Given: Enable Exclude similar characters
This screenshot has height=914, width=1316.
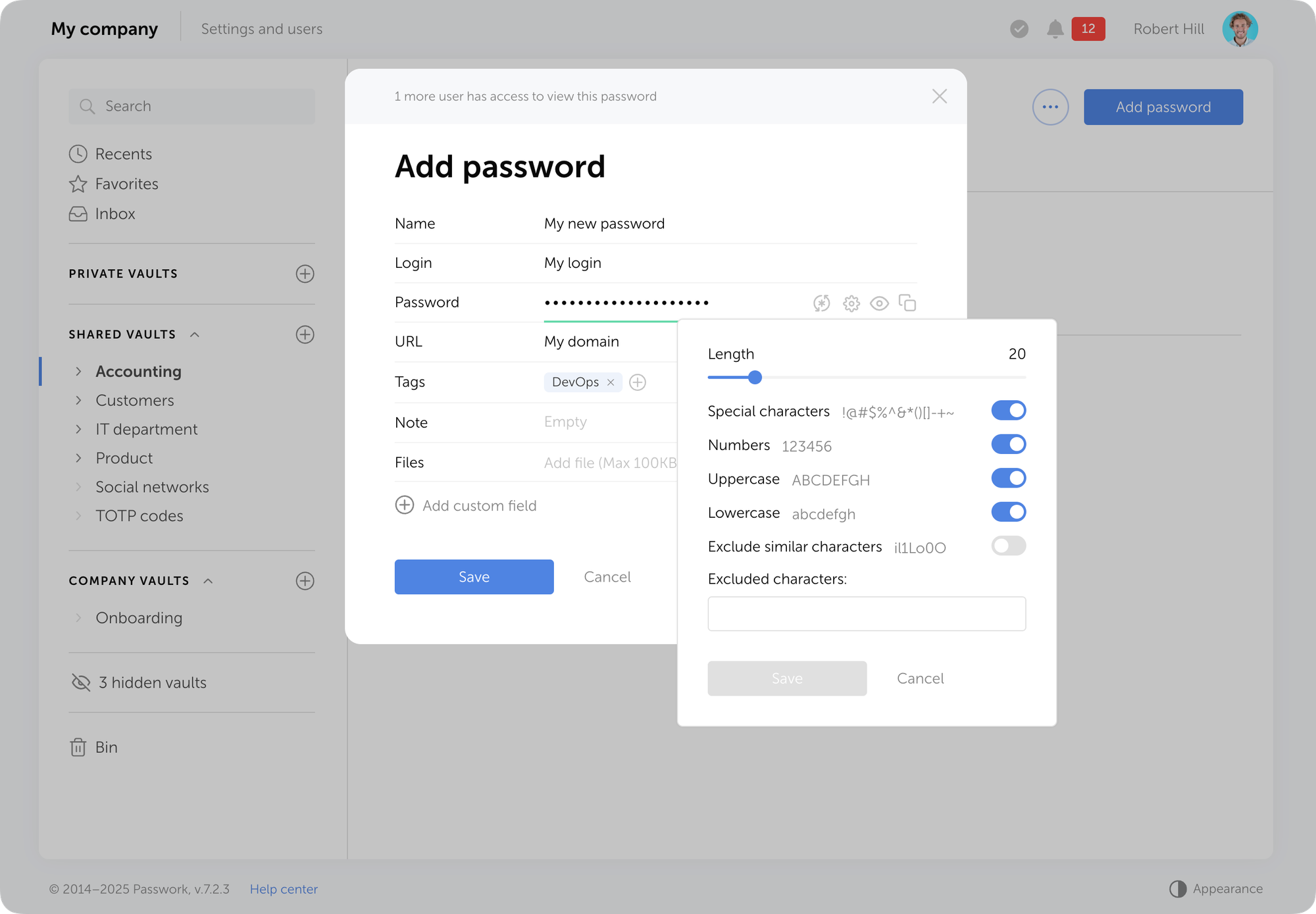Looking at the screenshot, I should click(1008, 546).
